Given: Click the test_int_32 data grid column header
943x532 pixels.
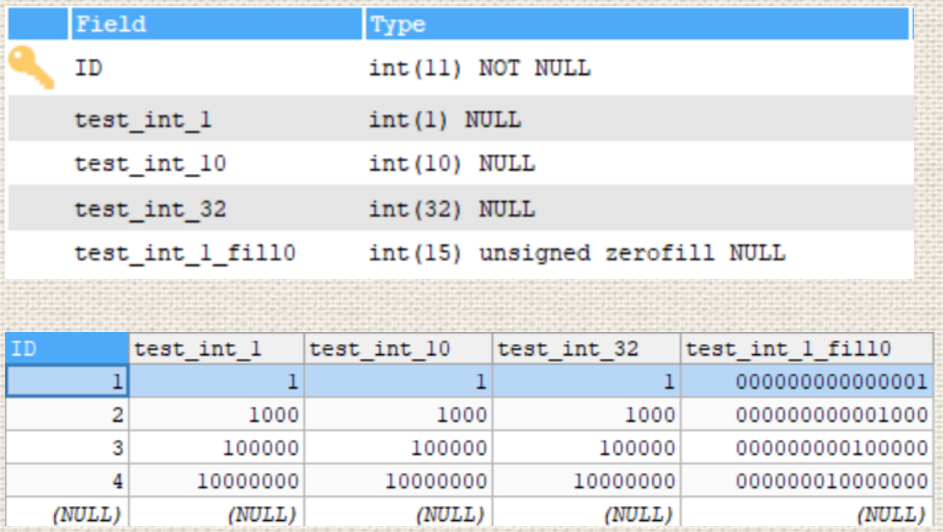Looking at the screenshot, I should [x=586, y=349].
